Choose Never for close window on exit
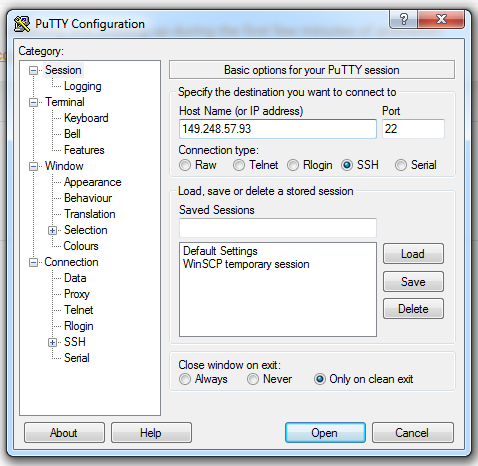Viewport: 478px width, 466px height. (x=253, y=379)
